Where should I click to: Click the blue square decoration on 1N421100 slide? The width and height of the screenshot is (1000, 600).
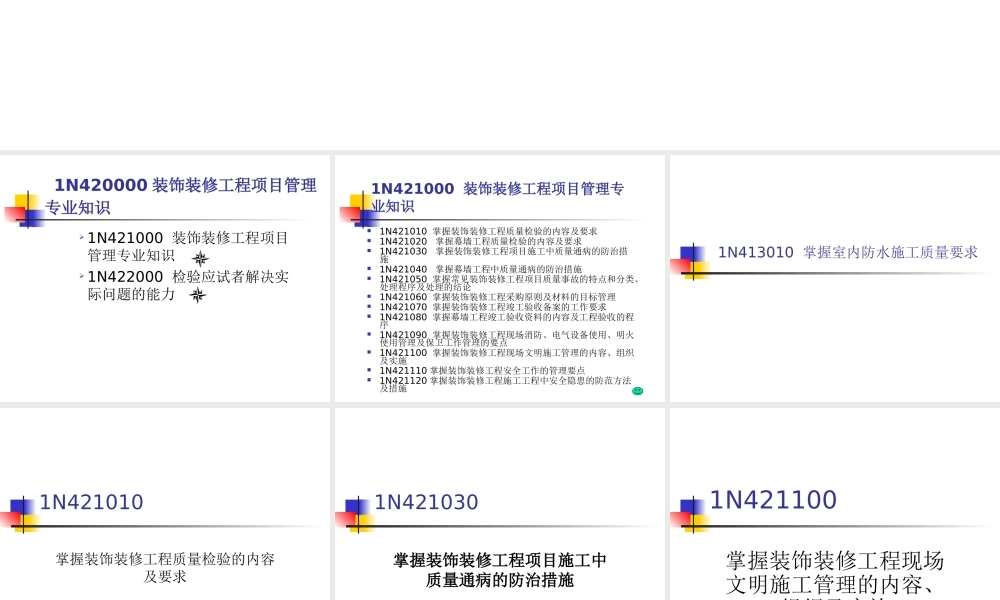click(688, 505)
